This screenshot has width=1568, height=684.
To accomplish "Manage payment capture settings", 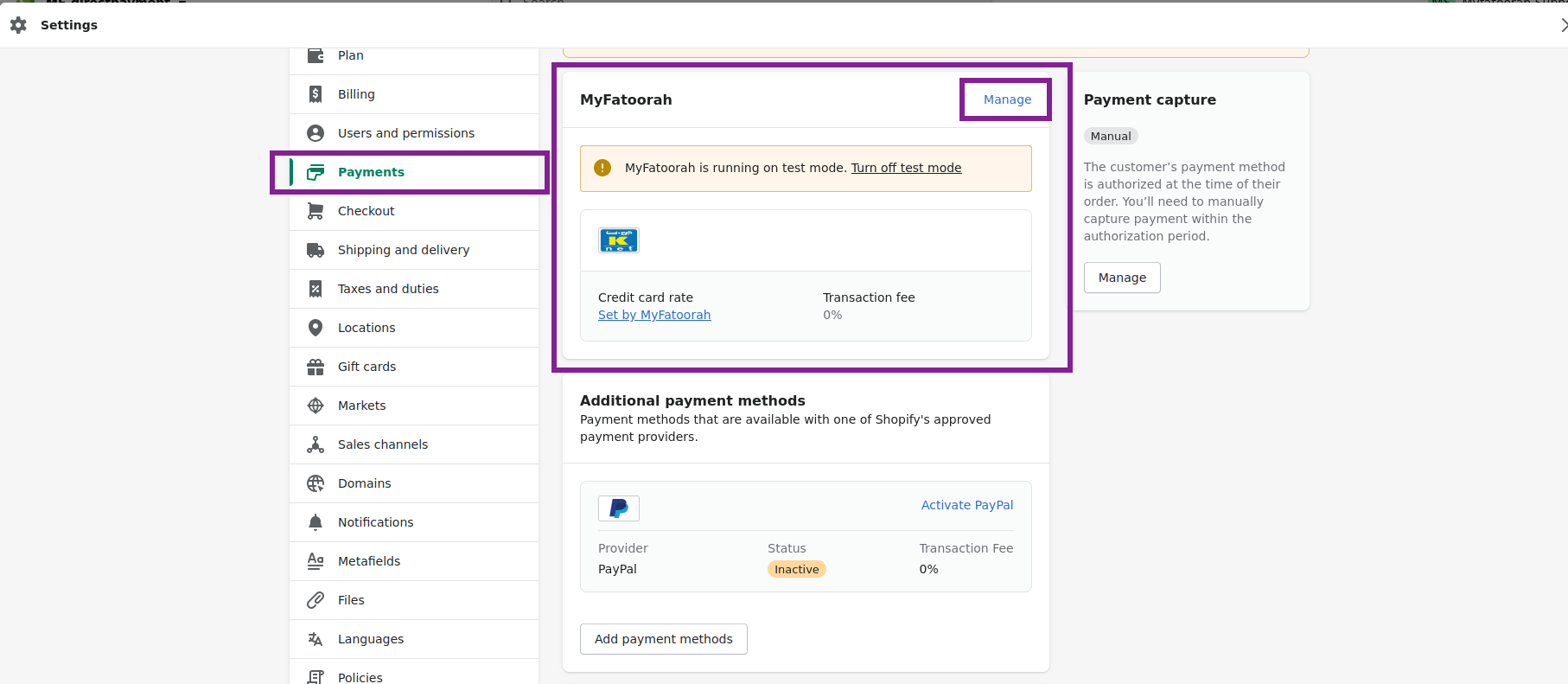I will tap(1122, 278).
